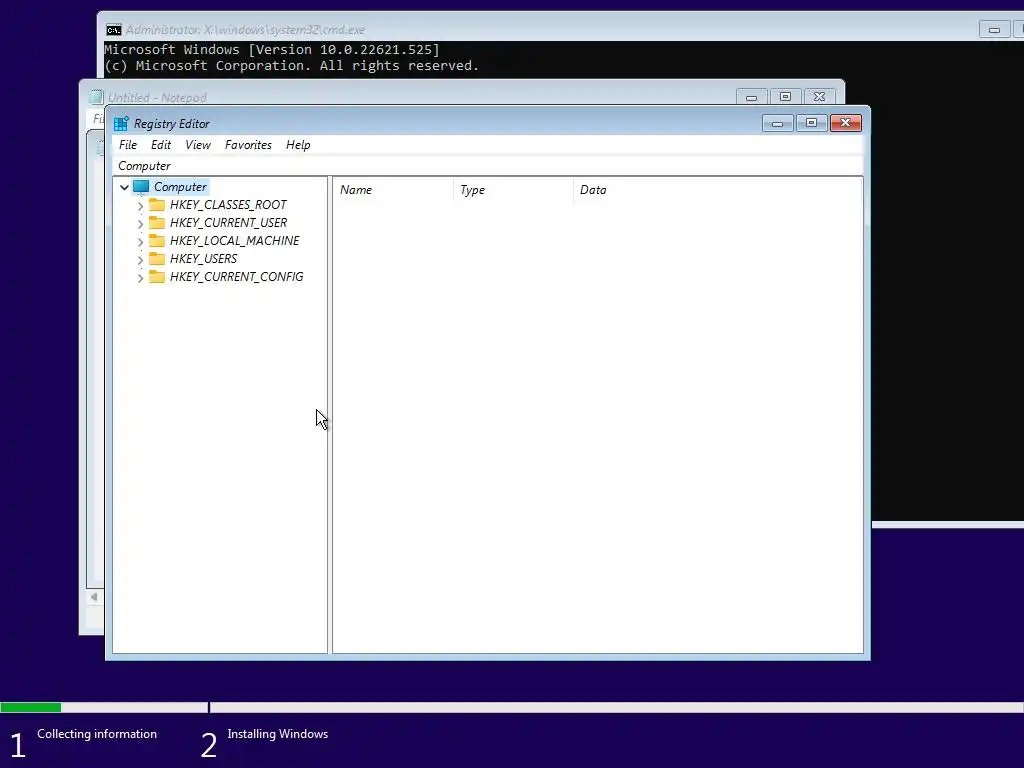The width and height of the screenshot is (1024, 768).
Task: Click the Collecting information step label
Action: click(x=97, y=734)
